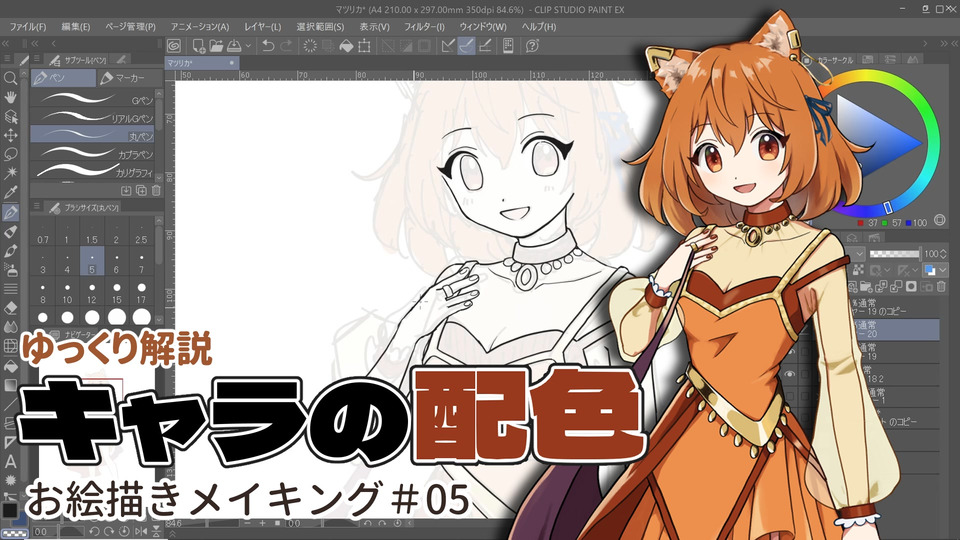The height and width of the screenshot is (540, 960).
Task: Click the Undo arrow in toolbar
Action: (x=267, y=46)
